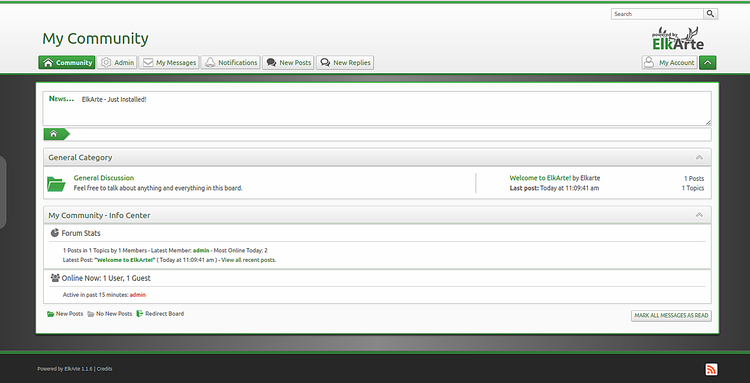This screenshot has width=750, height=383.
Task: Click the ElkArte logo
Action: [678, 39]
